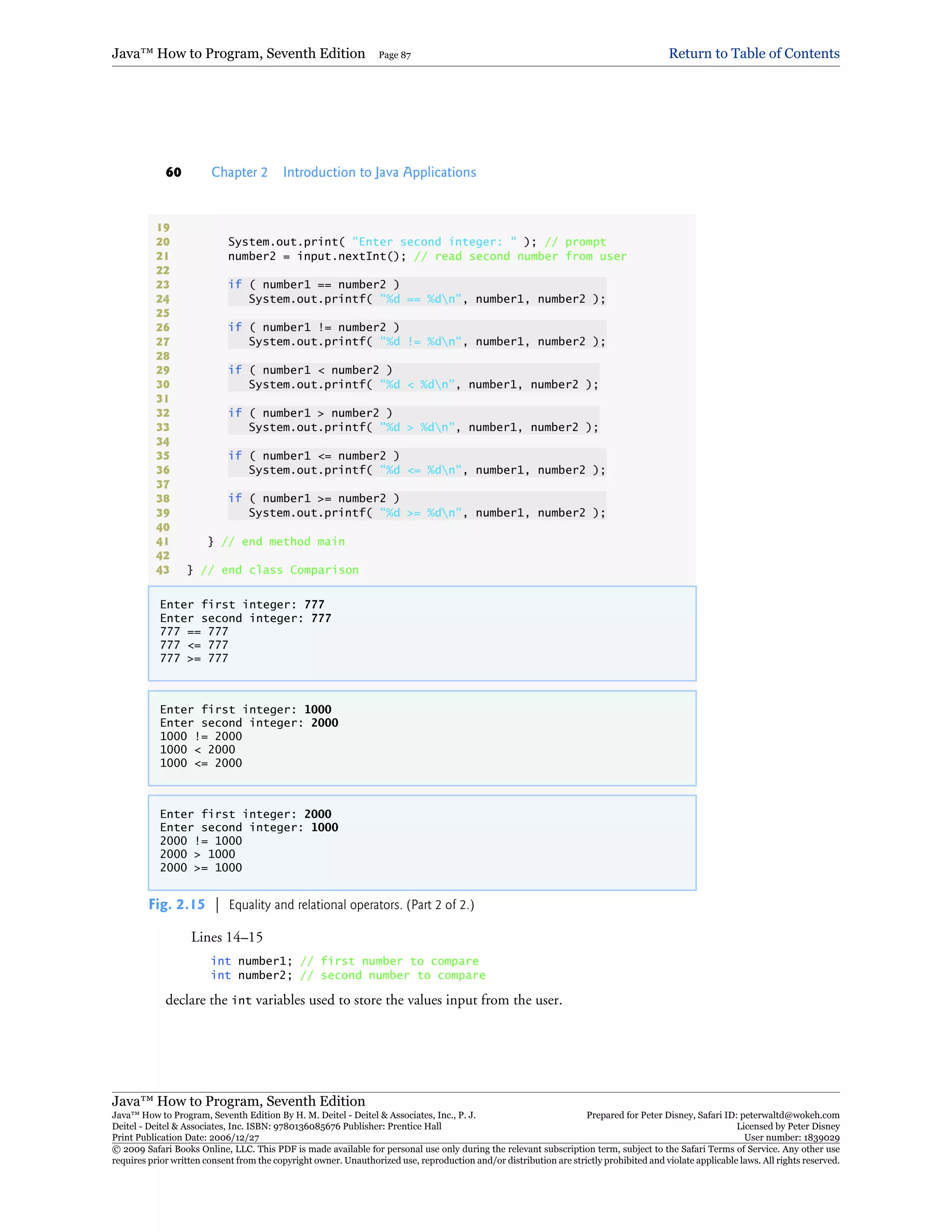This screenshot has width=952, height=1232.
Task: Click the 'if ( number1 == number2 )' statement
Action: pyautogui.click(x=314, y=285)
